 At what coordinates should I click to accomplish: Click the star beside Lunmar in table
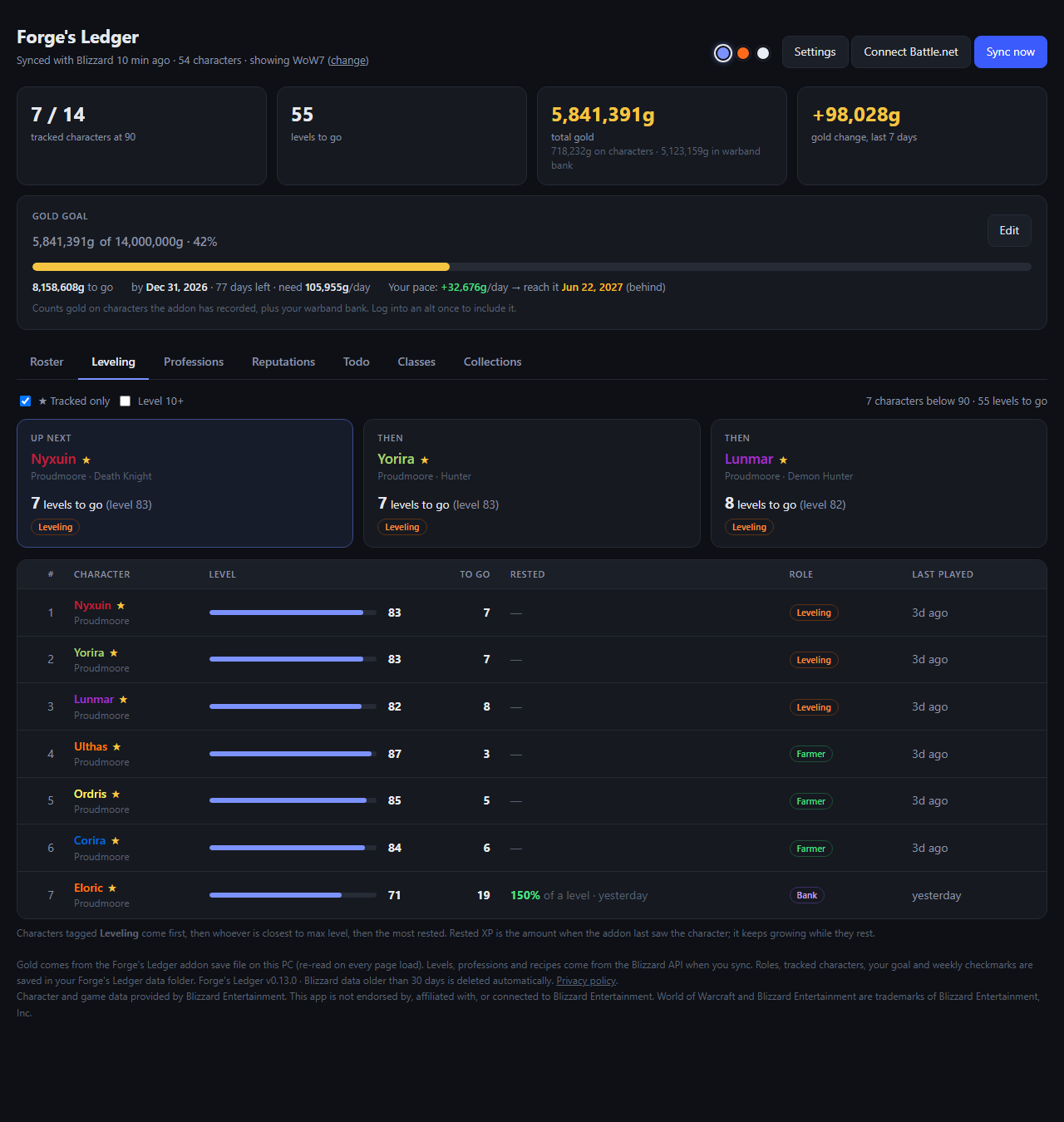123,700
